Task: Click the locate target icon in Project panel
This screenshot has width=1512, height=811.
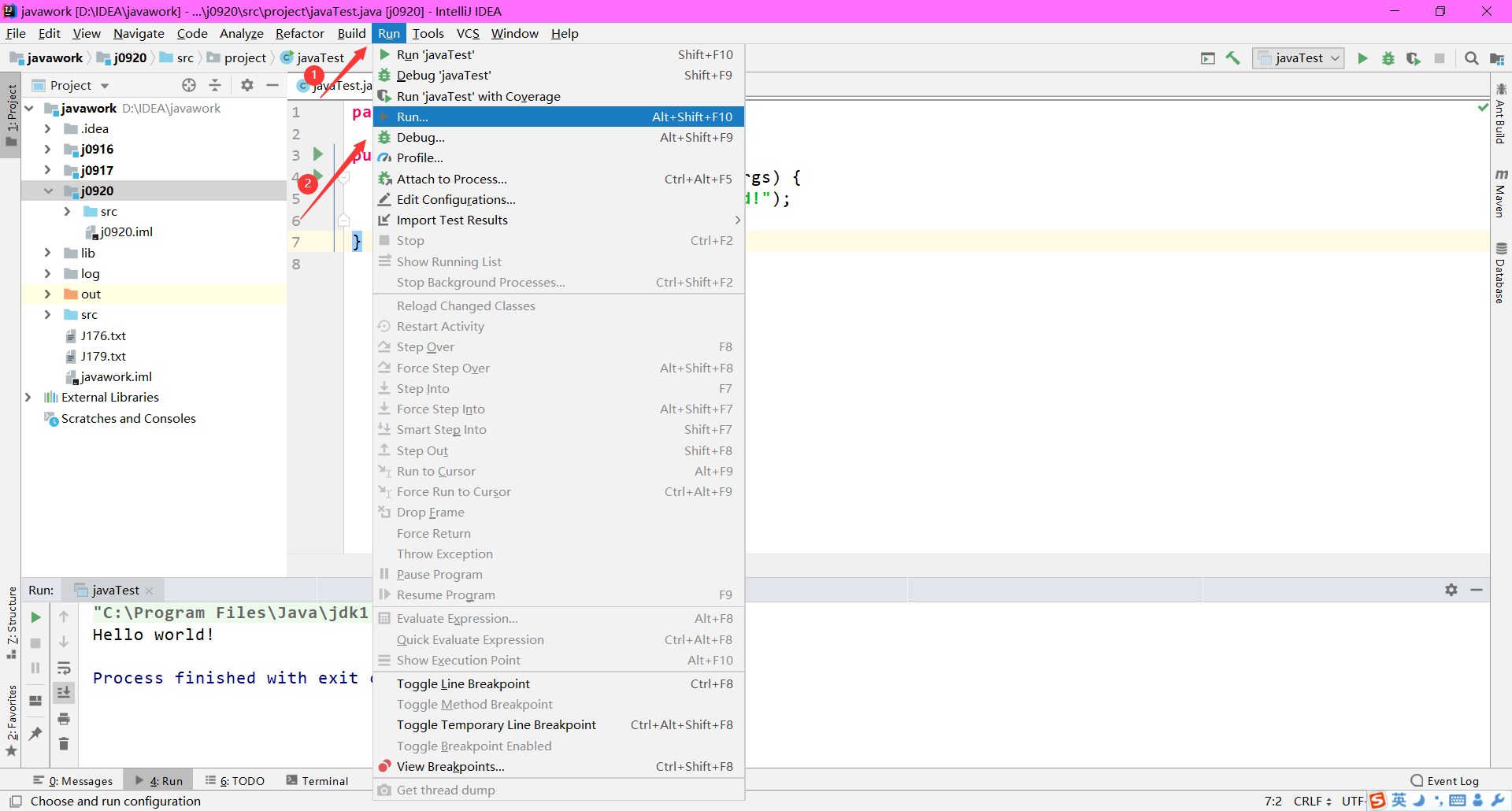Action: point(189,85)
